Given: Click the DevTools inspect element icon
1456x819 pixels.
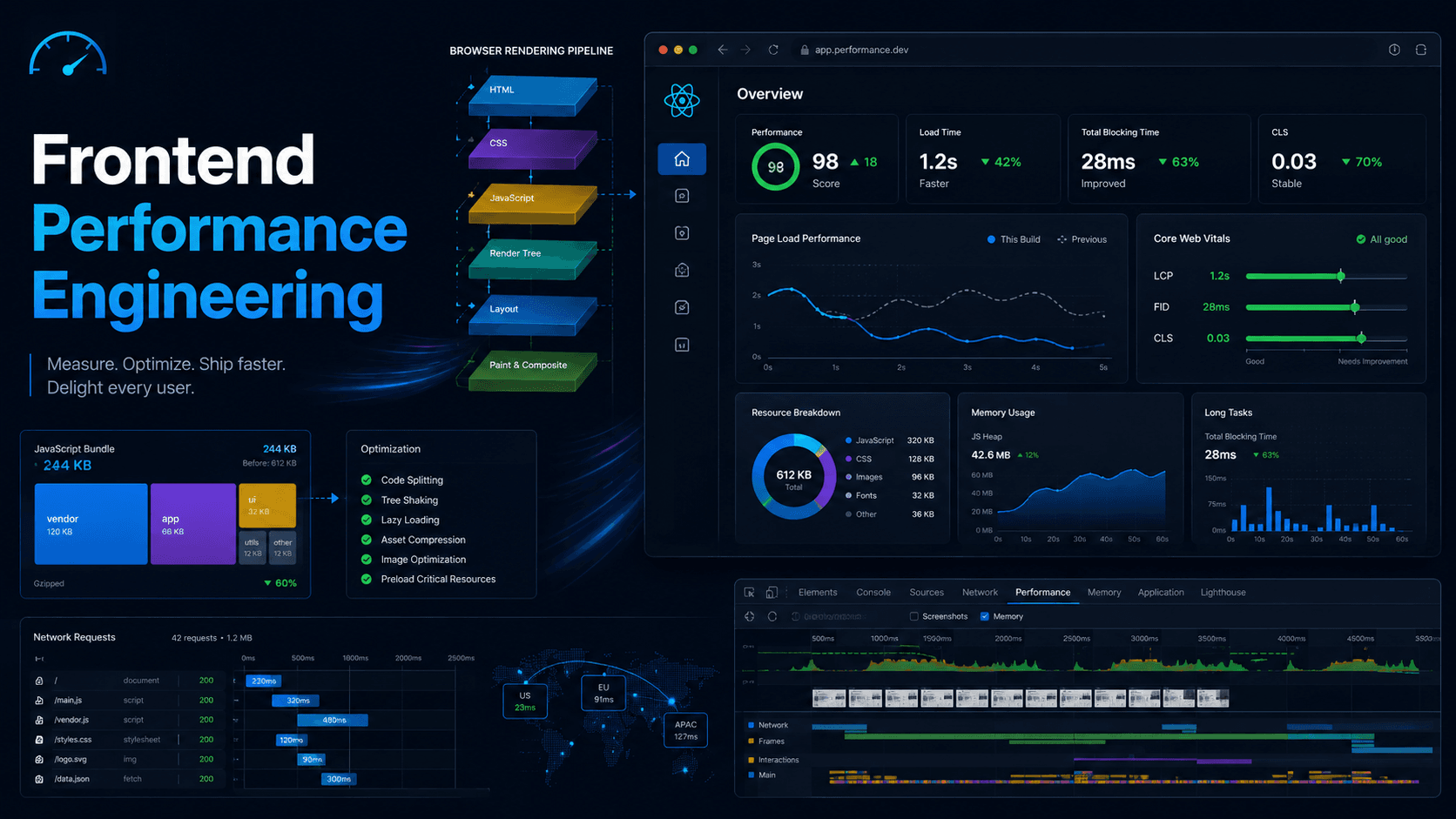Looking at the screenshot, I should pyautogui.click(x=750, y=593).
